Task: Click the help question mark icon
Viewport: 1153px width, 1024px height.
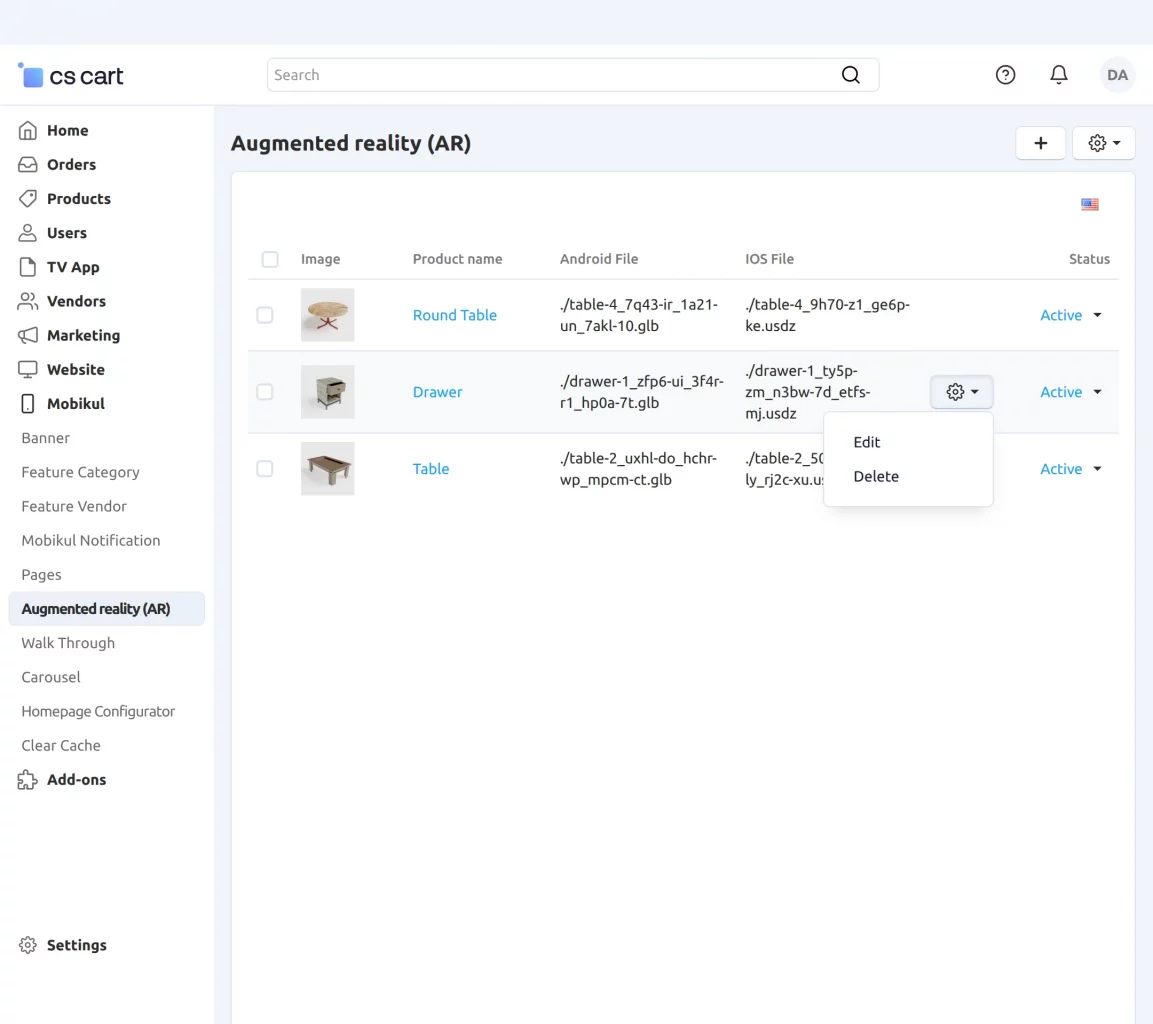Action: point(1005,75)
